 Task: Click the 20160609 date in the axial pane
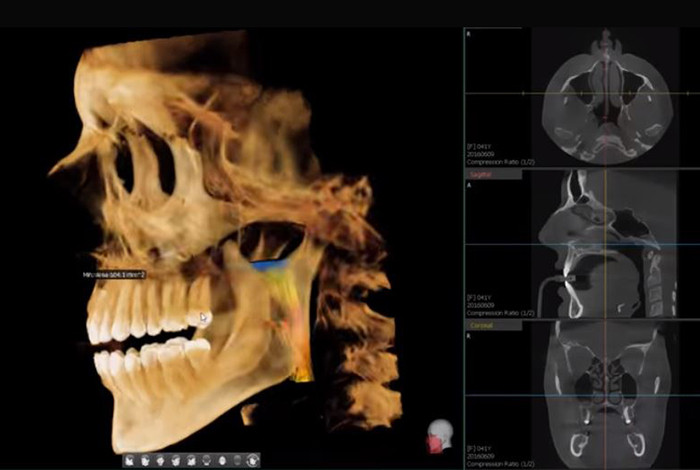pos(480,154)
